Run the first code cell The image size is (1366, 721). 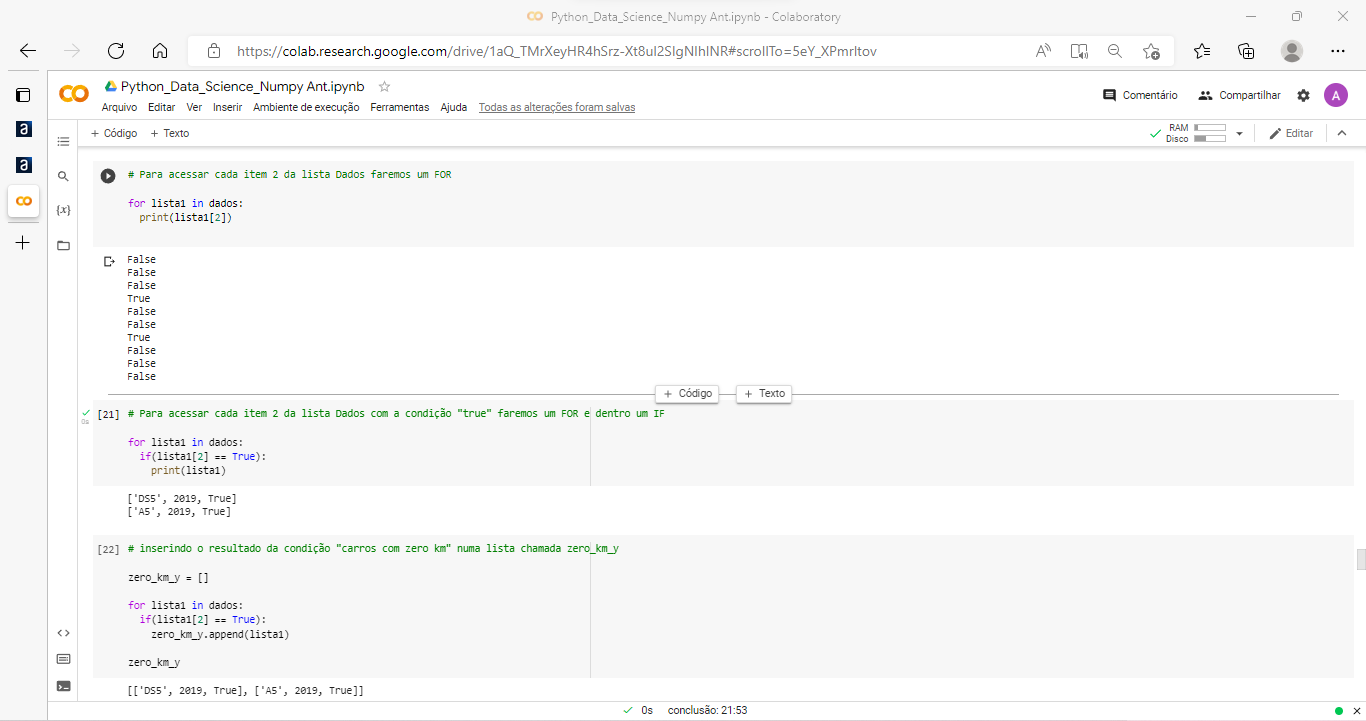click(x=108, y=176)
